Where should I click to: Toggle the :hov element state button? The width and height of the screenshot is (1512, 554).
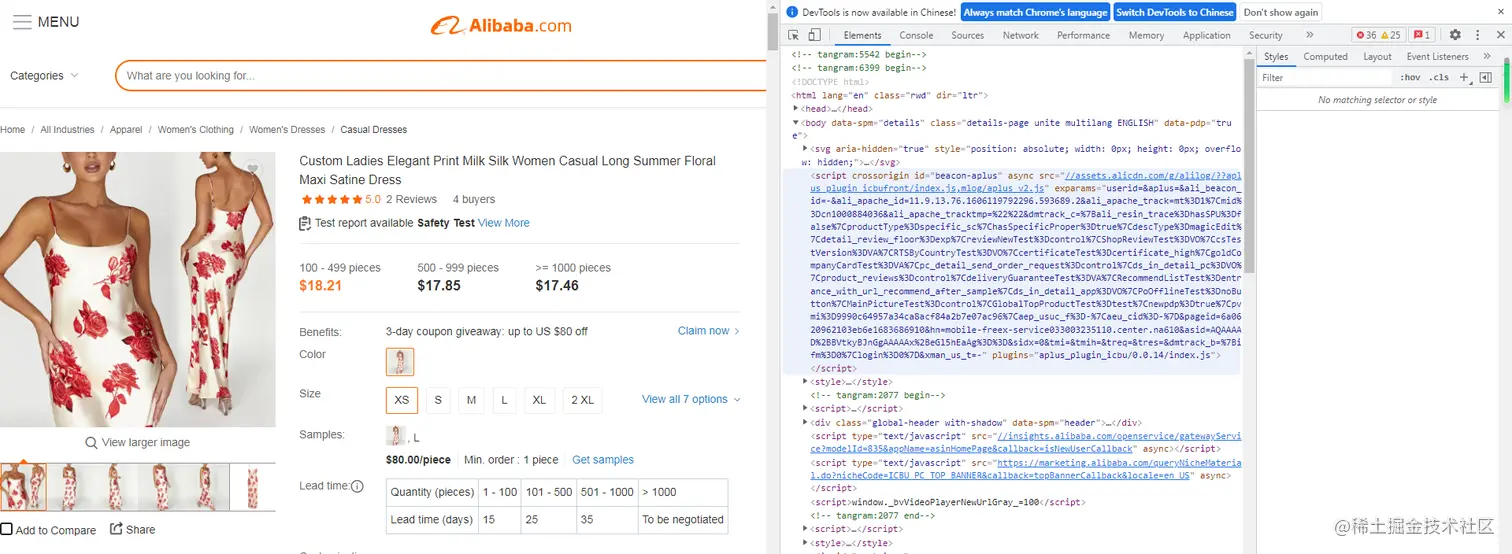[1410, 77]
